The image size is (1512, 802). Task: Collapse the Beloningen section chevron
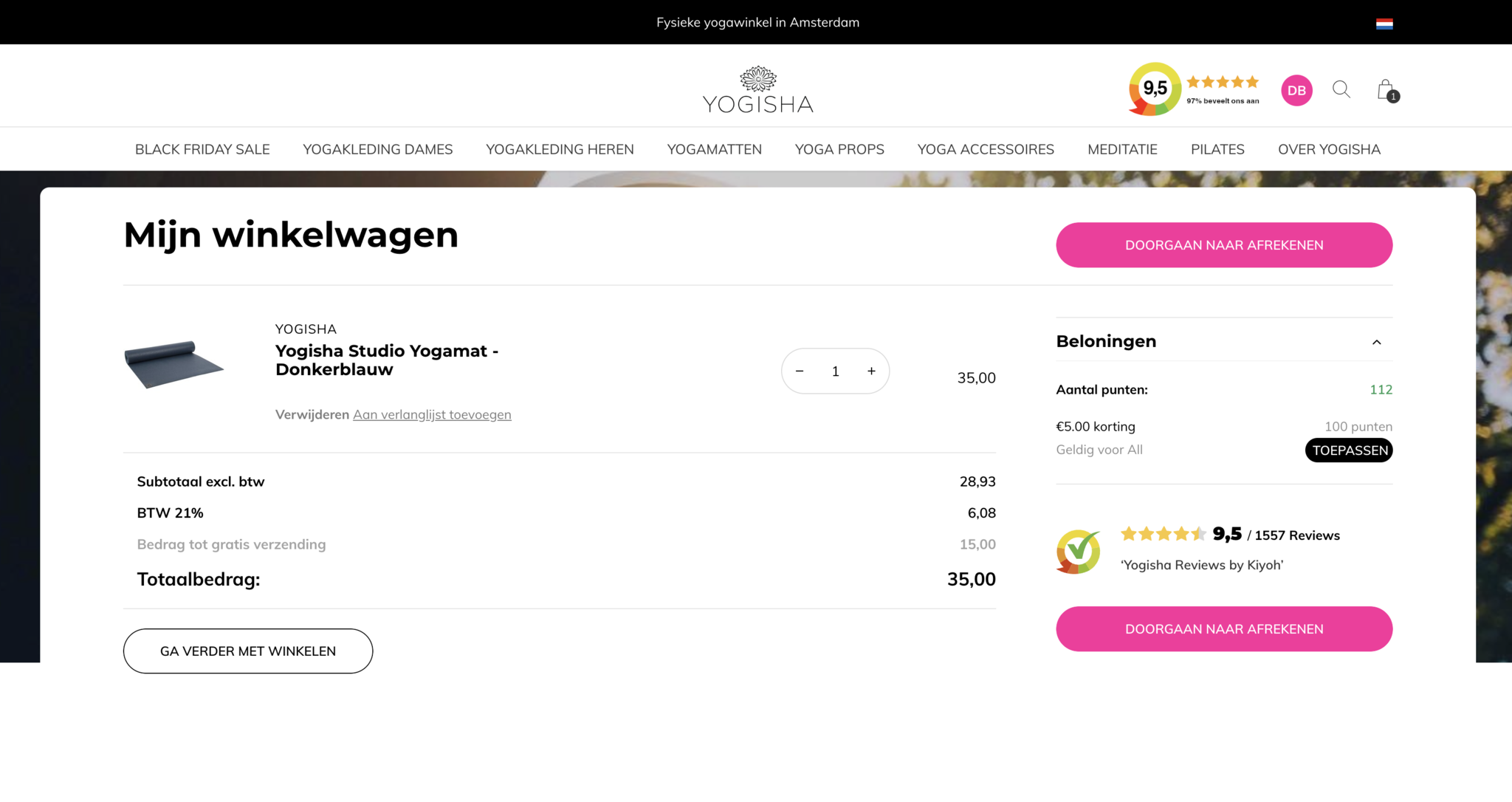point(1376,342)
